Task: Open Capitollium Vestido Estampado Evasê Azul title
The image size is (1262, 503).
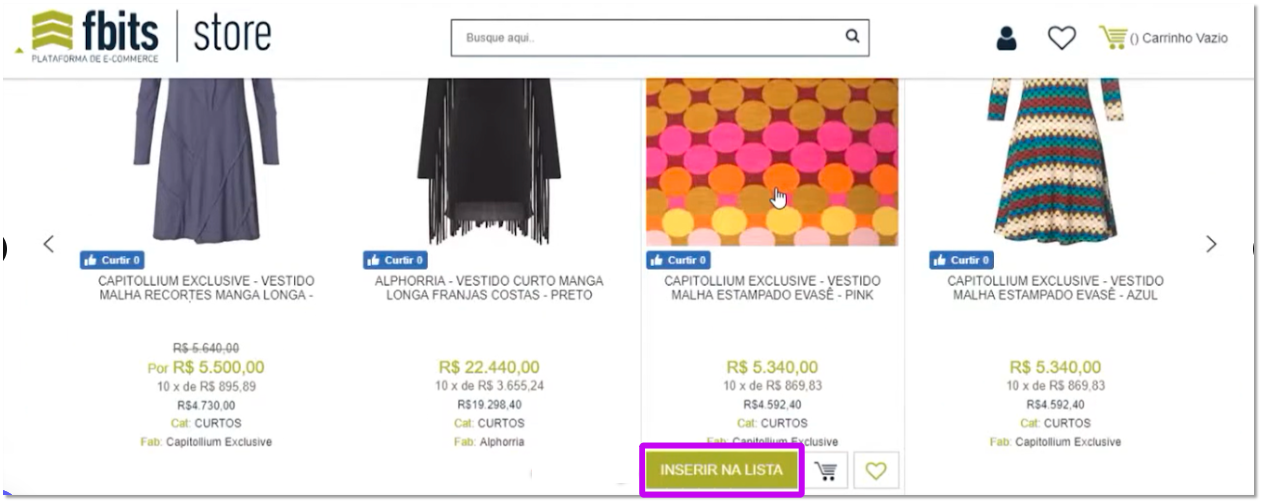Action: click(1054, 288)
